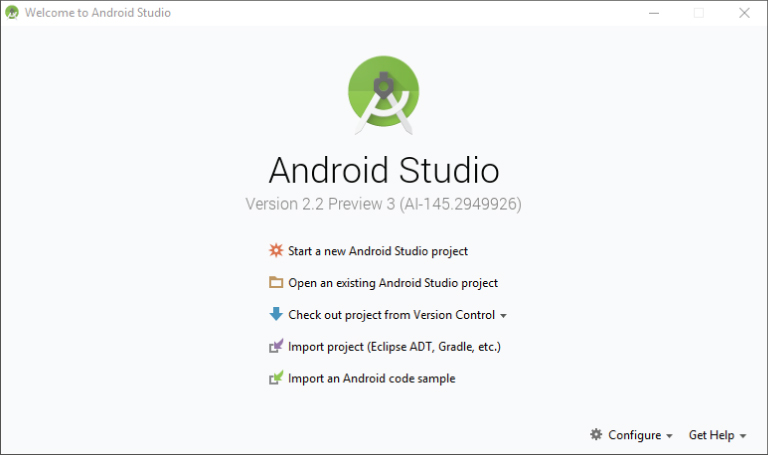
Task: Click the Configure gear icon
Action: click(596, 434)
